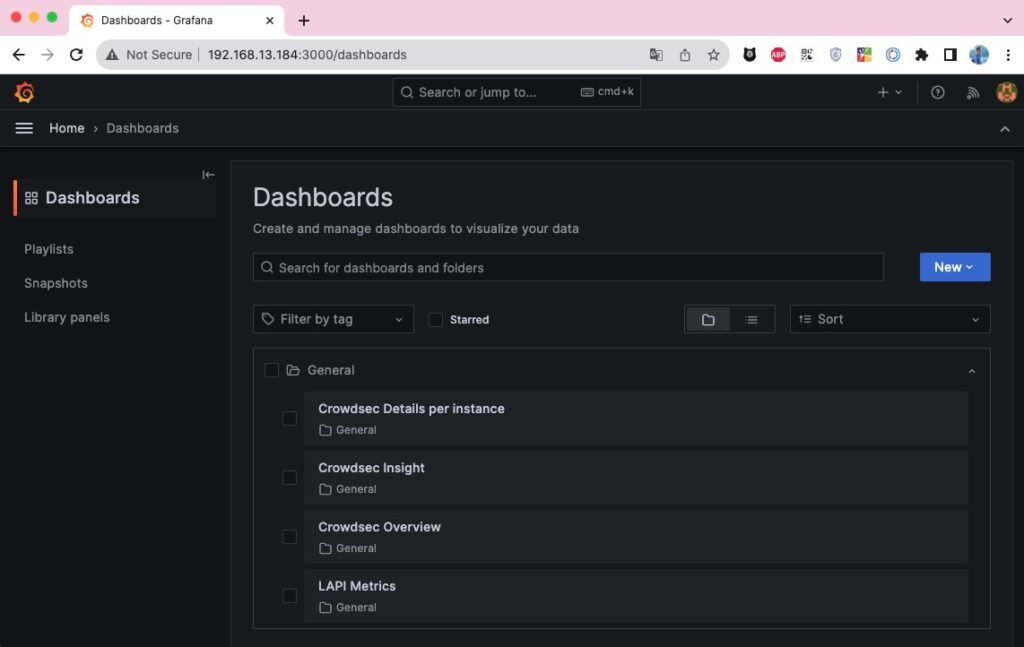Open the Adblock Plus extension icon

click(x=778, y=55)
